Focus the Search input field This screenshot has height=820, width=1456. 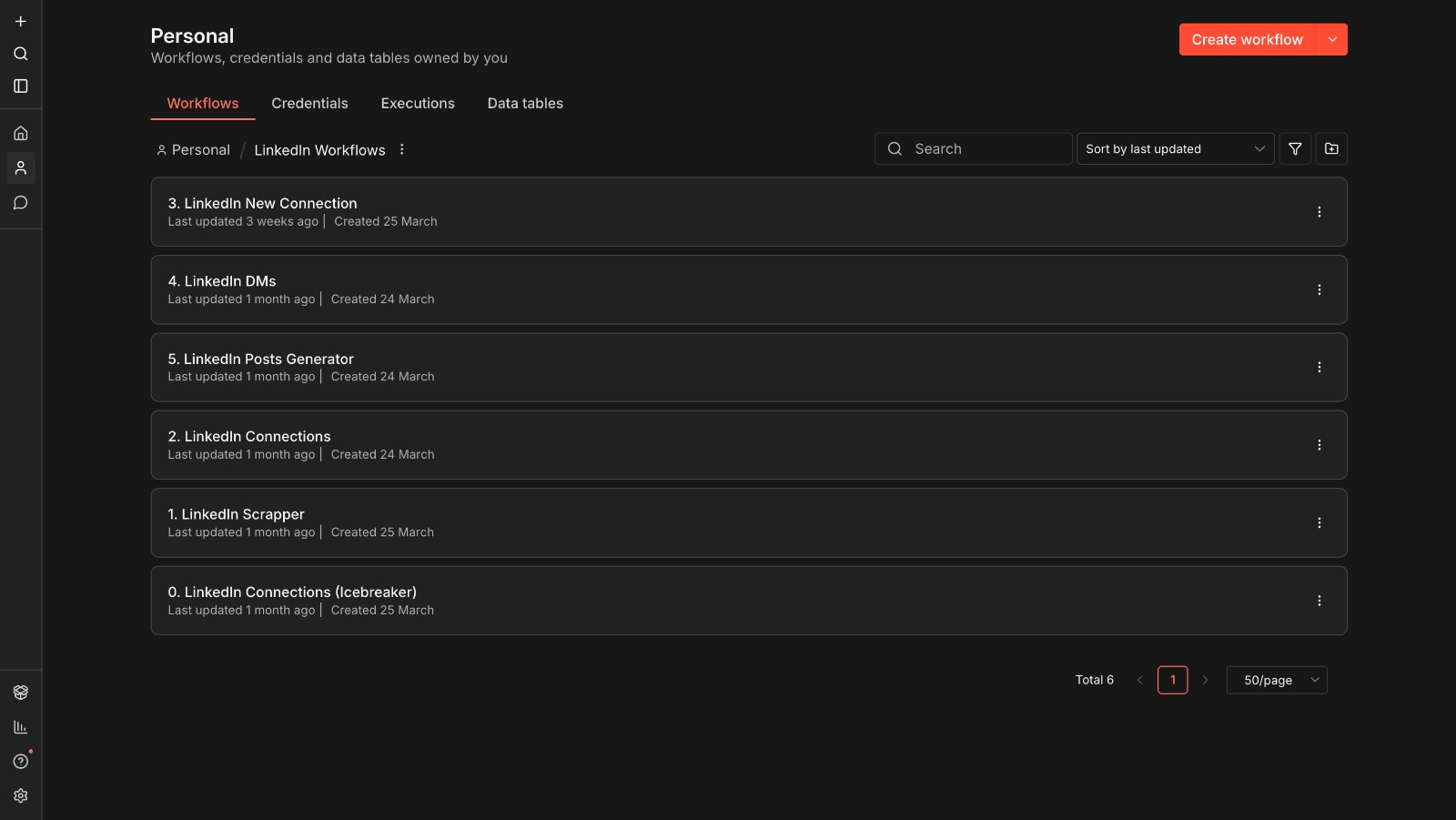[x=973, y=149]
